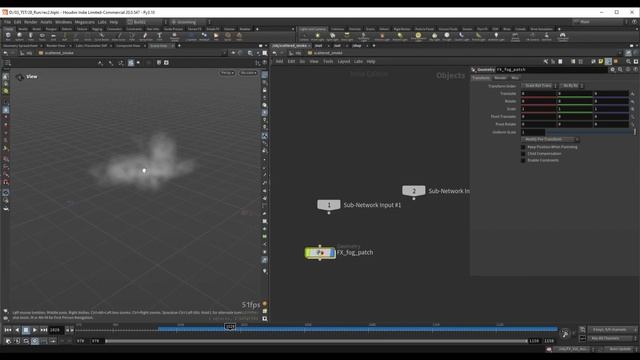Click the Scale Y input field
The height and width of the screenshot is (360, 640).
(x=575, y=109)
